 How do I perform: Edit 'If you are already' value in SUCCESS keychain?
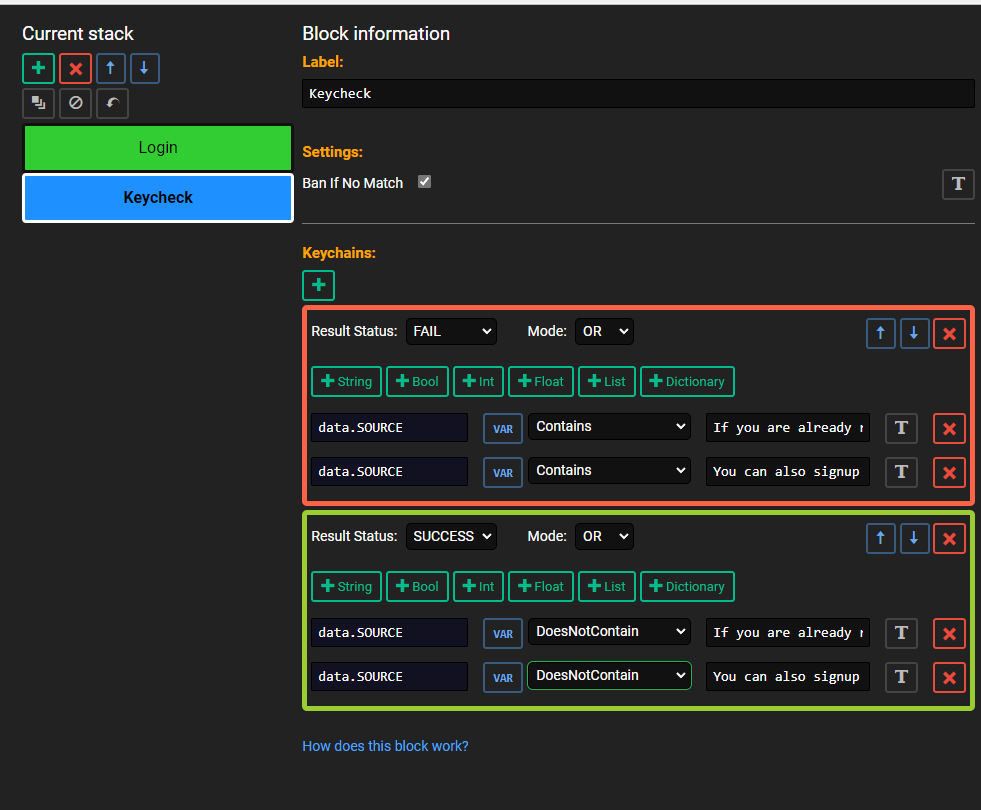point(788,632)
